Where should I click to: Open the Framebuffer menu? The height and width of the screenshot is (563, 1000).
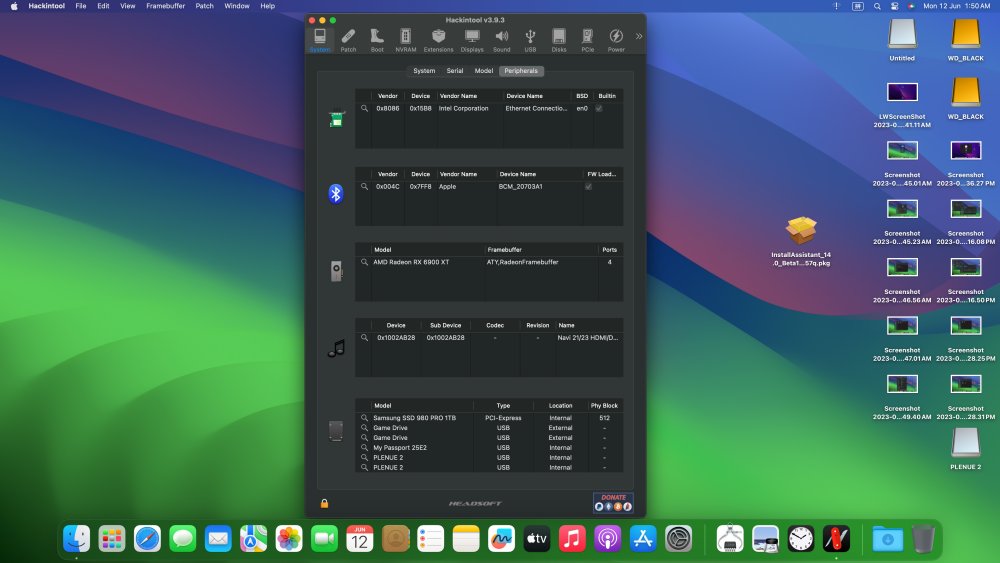(x=165, y=6)
